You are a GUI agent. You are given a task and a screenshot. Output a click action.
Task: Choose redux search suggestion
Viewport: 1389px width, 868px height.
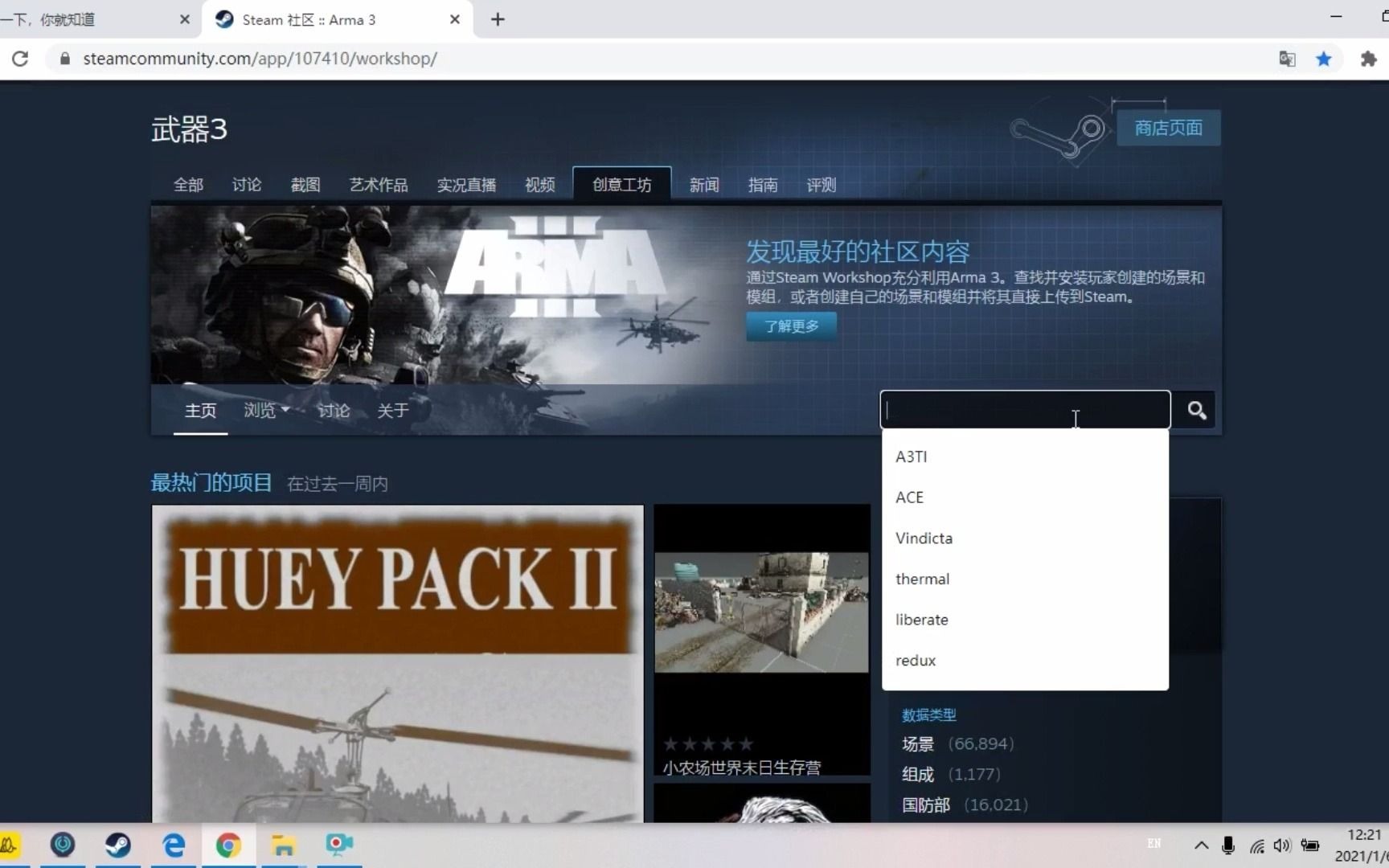(1025, 661)
